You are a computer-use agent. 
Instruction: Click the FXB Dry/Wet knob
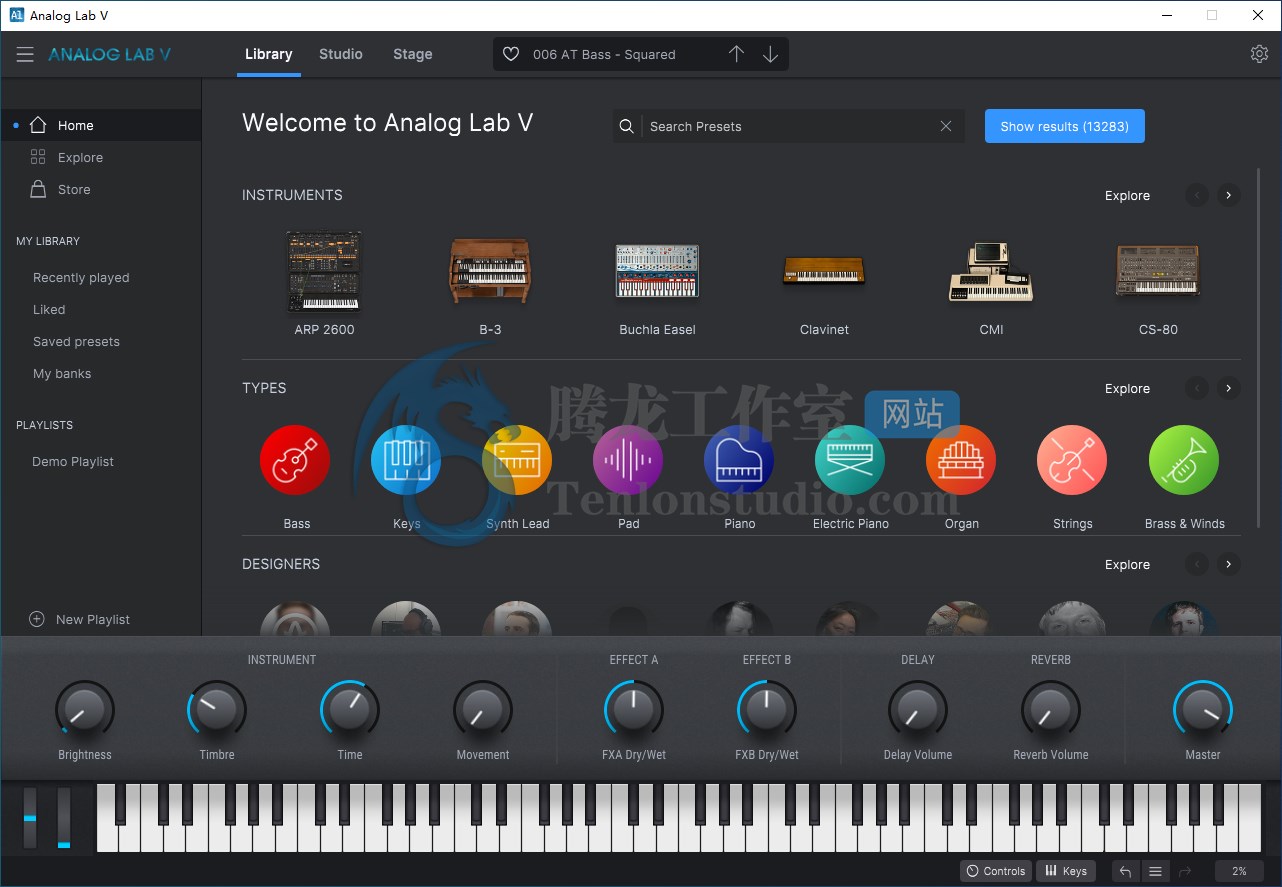pyautogui.click(x=767, y=710)
